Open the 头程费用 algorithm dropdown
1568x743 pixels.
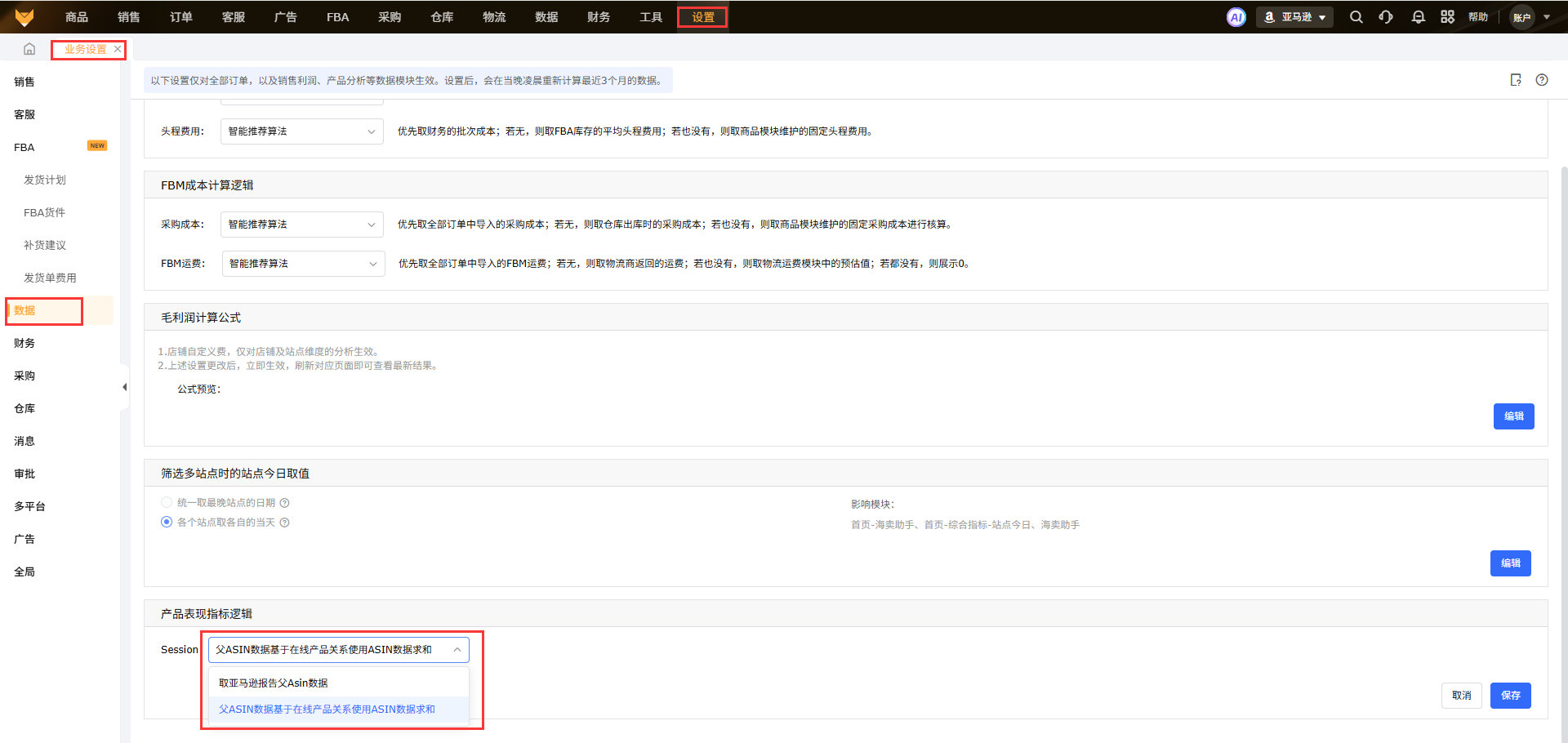pos(302,131)
